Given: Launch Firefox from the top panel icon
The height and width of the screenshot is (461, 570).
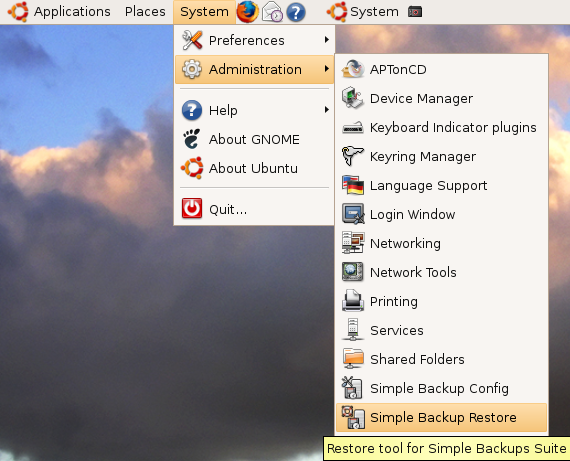Looking at the screenshot, I should pos(248,12).
